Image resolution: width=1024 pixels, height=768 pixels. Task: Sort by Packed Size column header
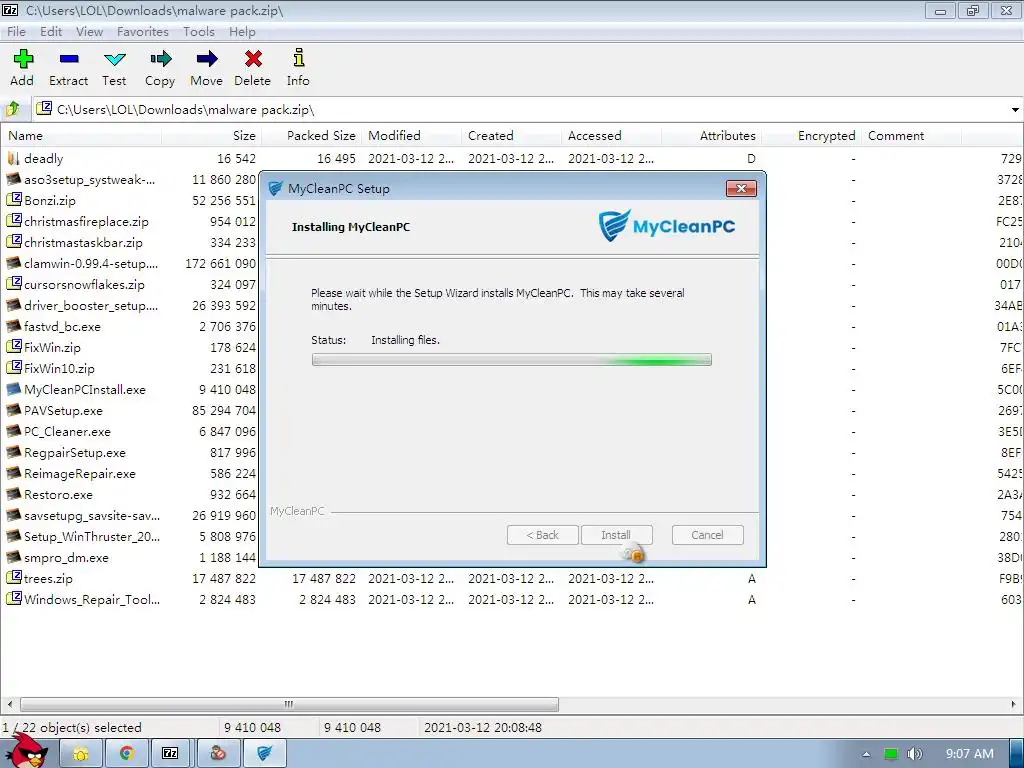pyautogui.click(x=312, y=135)
